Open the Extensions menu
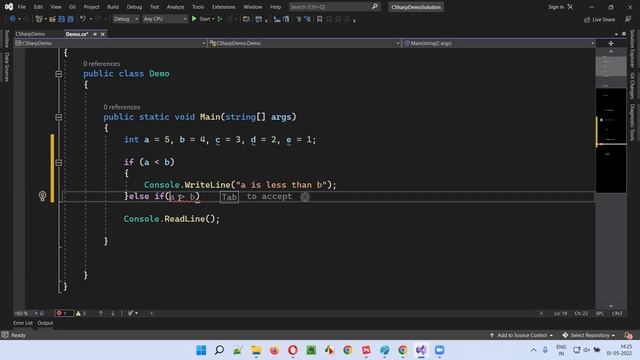The height and width of the screenshot is (360, 640). (x=223, y=7)
